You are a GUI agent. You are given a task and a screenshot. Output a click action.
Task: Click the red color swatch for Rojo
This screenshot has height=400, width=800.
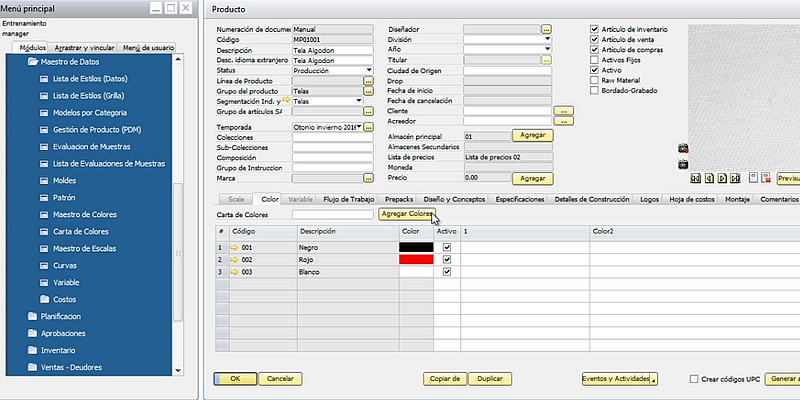pos(416,259)
